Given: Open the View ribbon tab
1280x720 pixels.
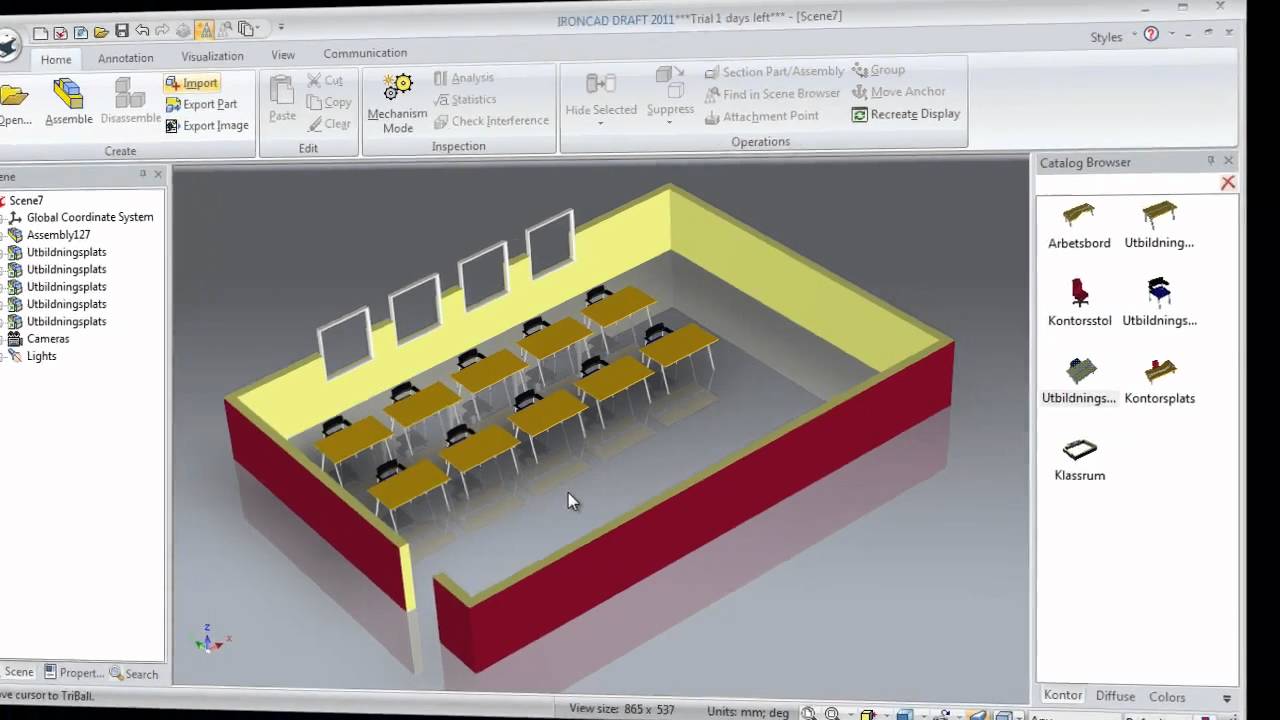Looking at the screenshot, I should point(283,55).
